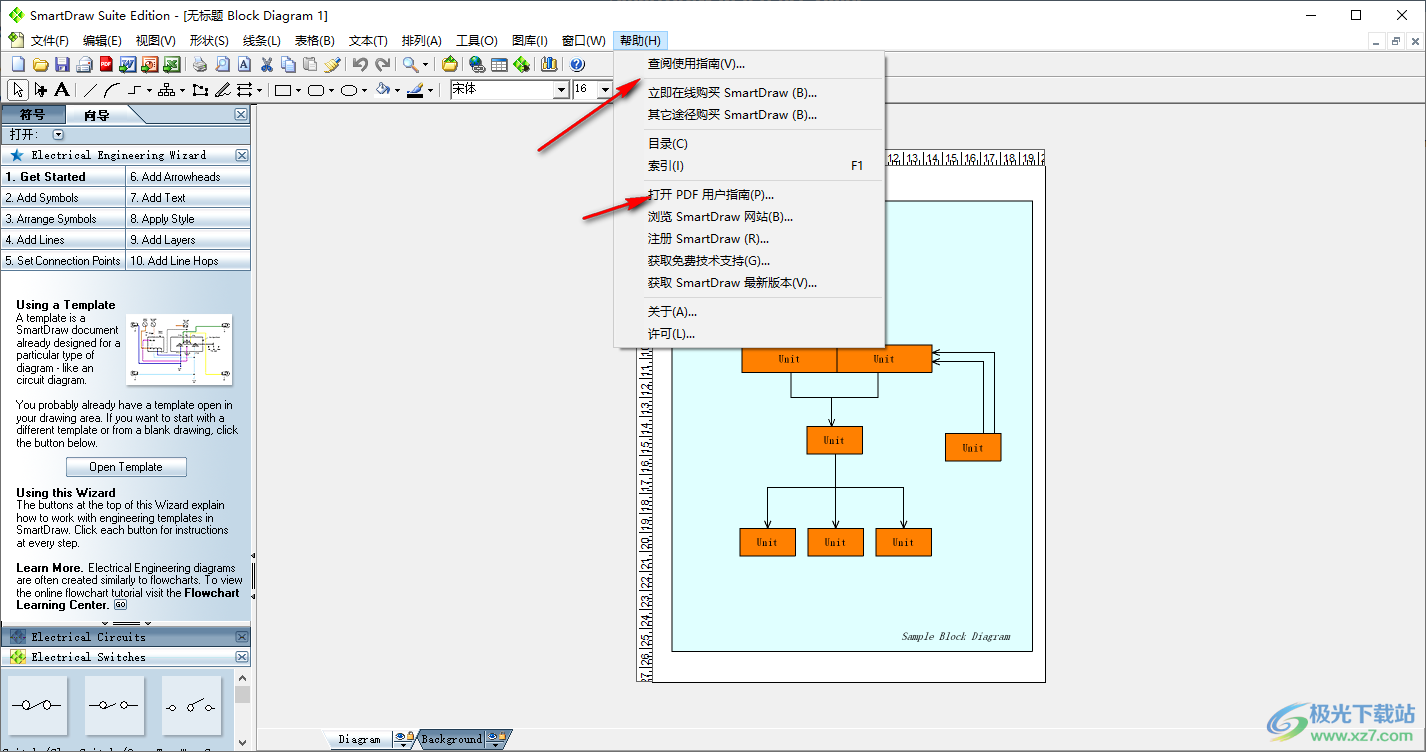Click wizard step 6. Add Arrowheads
The width and height of the screenshot is (1426, 752).
[x=188, y=177]
